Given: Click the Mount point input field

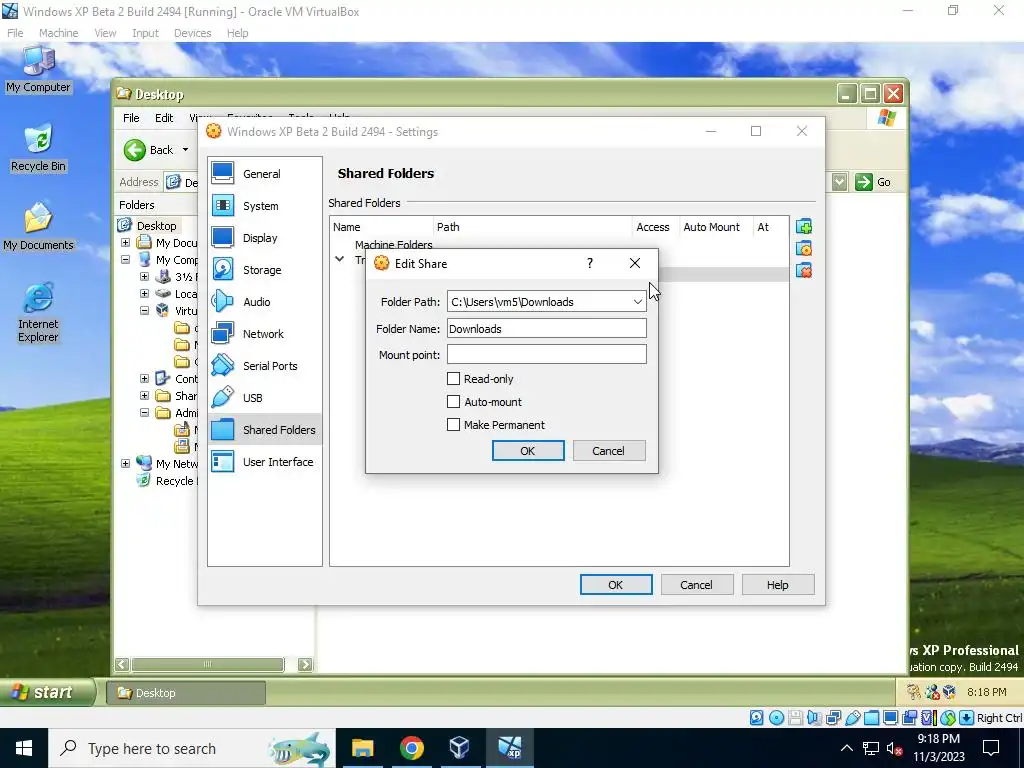Looking at the screenshot, I should coord(547,355).
